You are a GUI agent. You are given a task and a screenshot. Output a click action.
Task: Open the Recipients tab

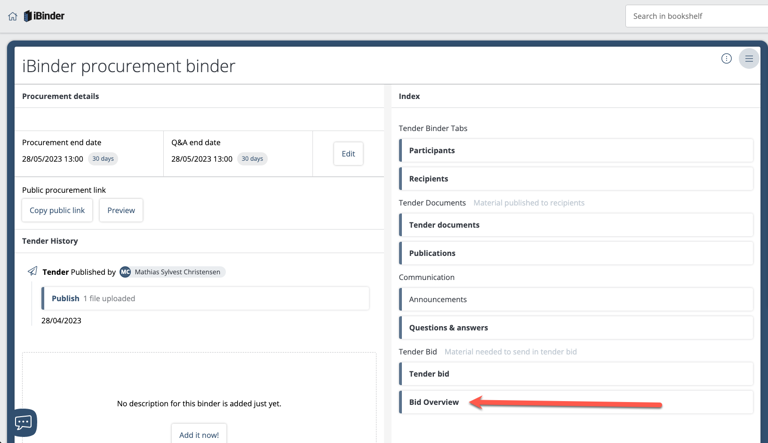pos(576,179)
